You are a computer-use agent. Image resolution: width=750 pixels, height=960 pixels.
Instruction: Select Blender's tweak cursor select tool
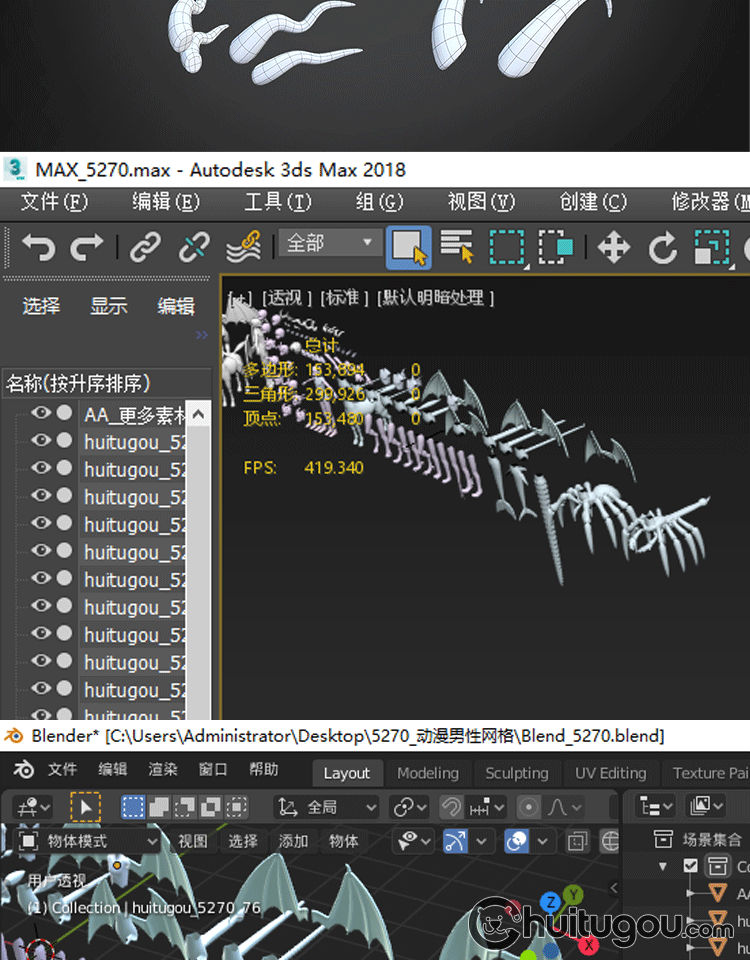point(85,807)
